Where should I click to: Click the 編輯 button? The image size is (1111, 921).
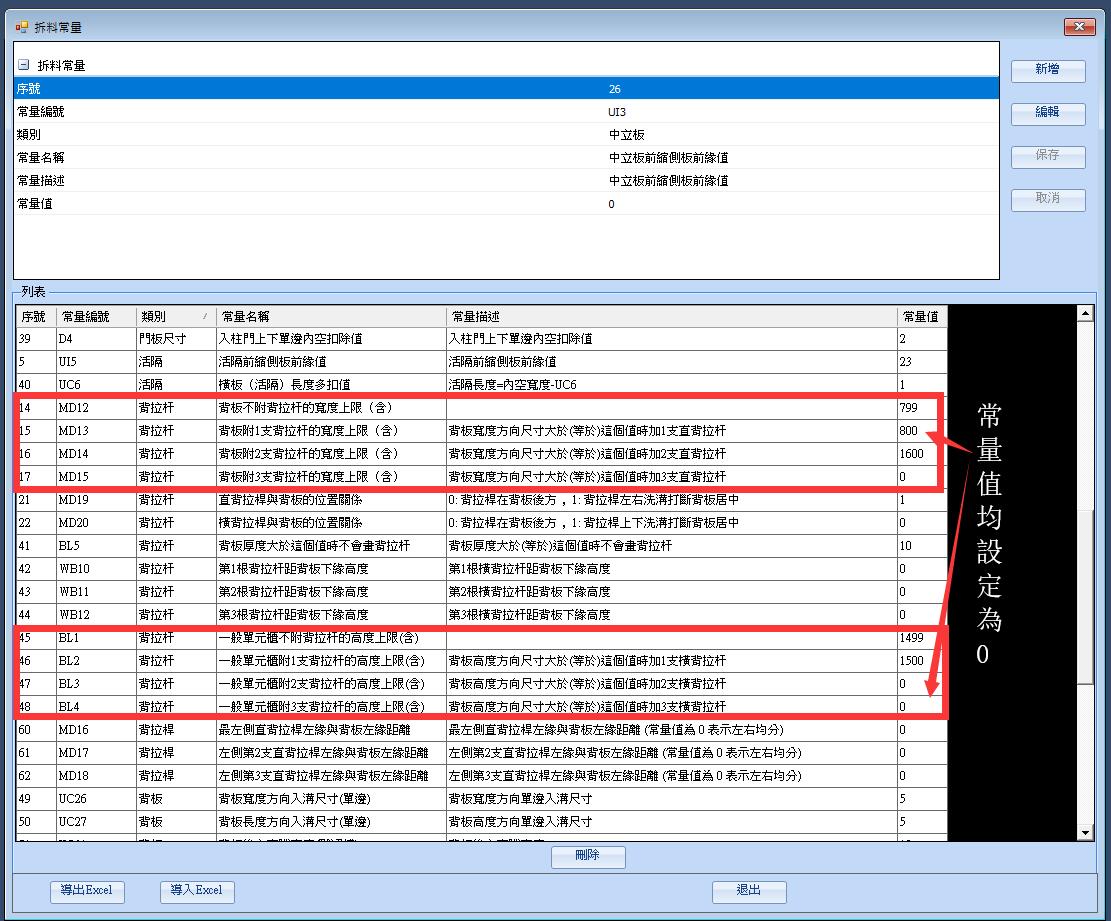tap(1047, 113)
